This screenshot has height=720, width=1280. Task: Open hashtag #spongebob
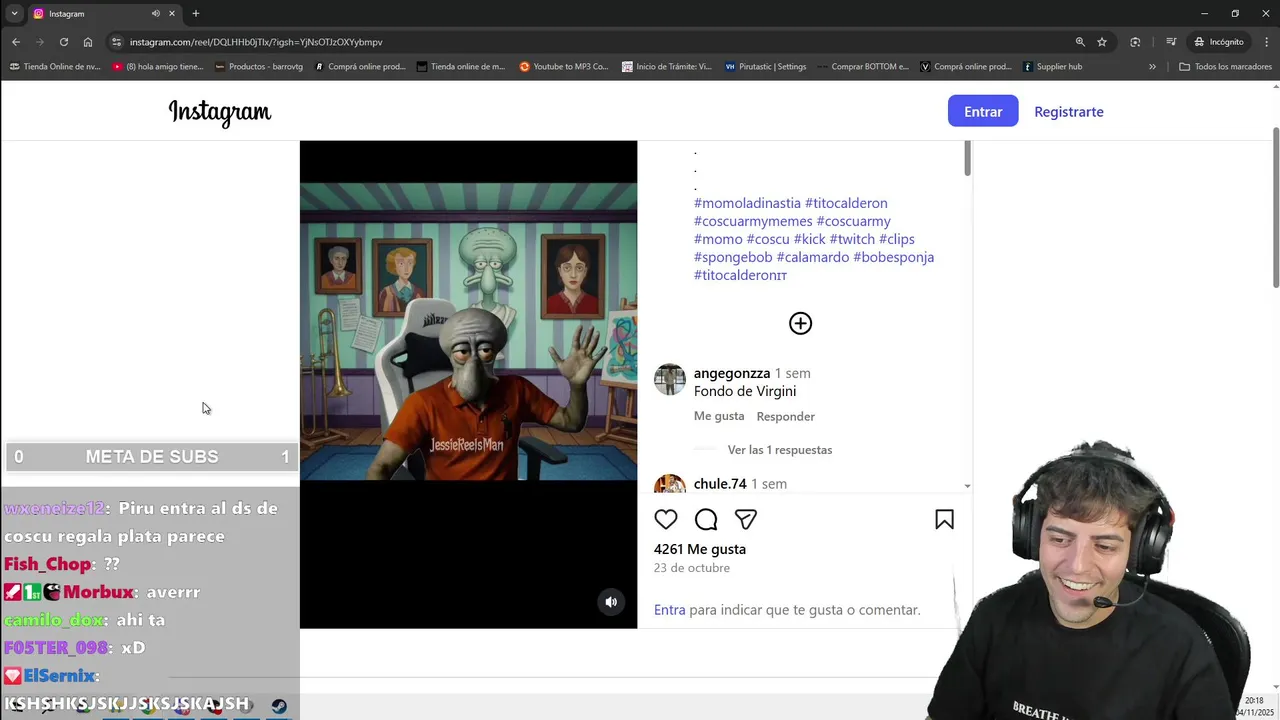[x=733, y=257]
